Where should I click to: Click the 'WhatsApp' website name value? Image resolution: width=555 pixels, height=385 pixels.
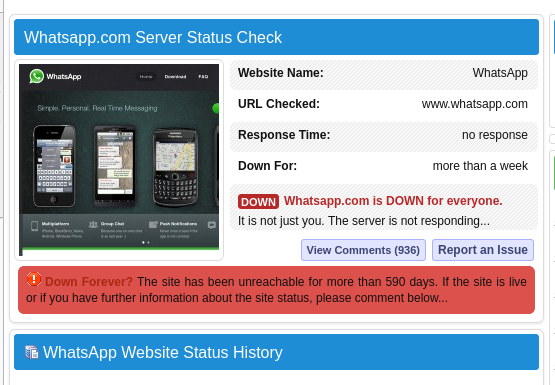pyautogui.click(x=500, y=73)
